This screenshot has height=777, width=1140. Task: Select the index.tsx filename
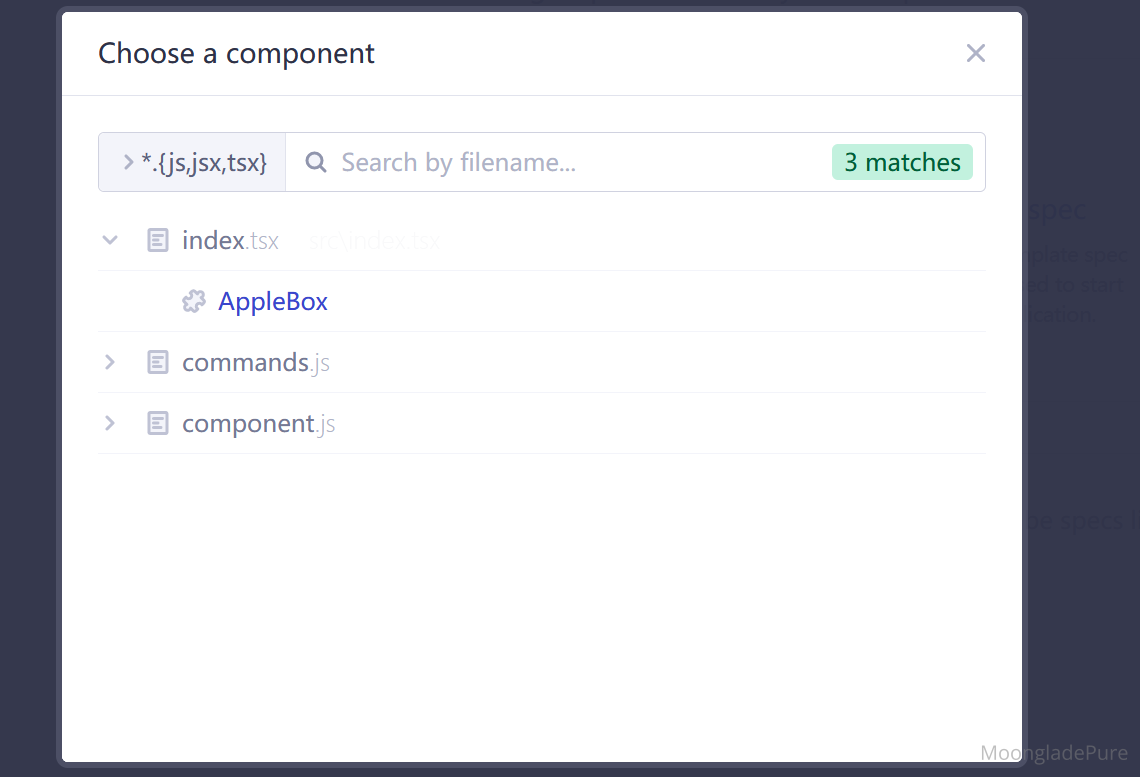click(x=230, y=241)
